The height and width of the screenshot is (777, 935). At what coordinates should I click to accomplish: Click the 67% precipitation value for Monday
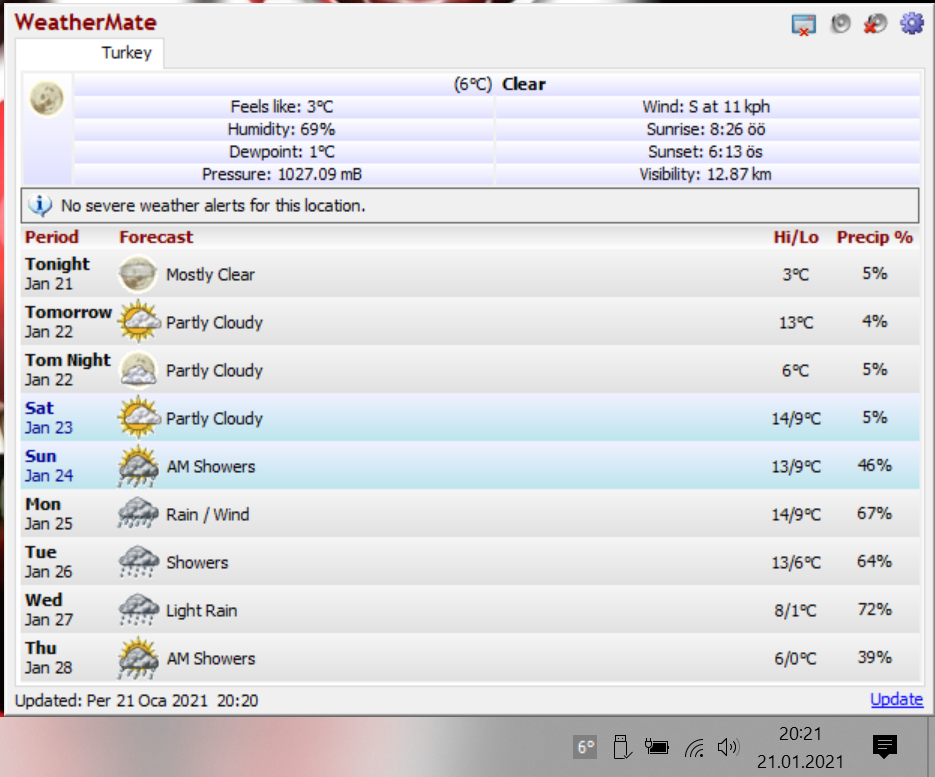pyautogui.click(x=874, y=513)
